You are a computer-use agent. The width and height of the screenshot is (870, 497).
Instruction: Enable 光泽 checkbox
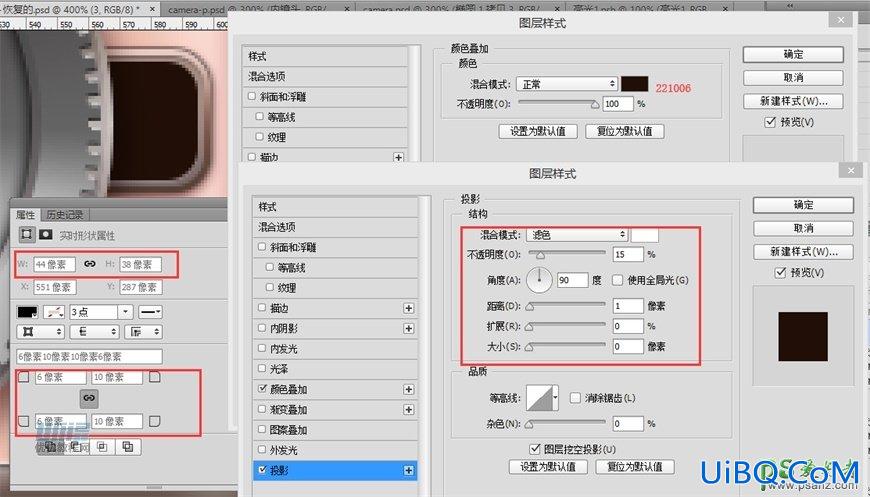coord(262,368)
